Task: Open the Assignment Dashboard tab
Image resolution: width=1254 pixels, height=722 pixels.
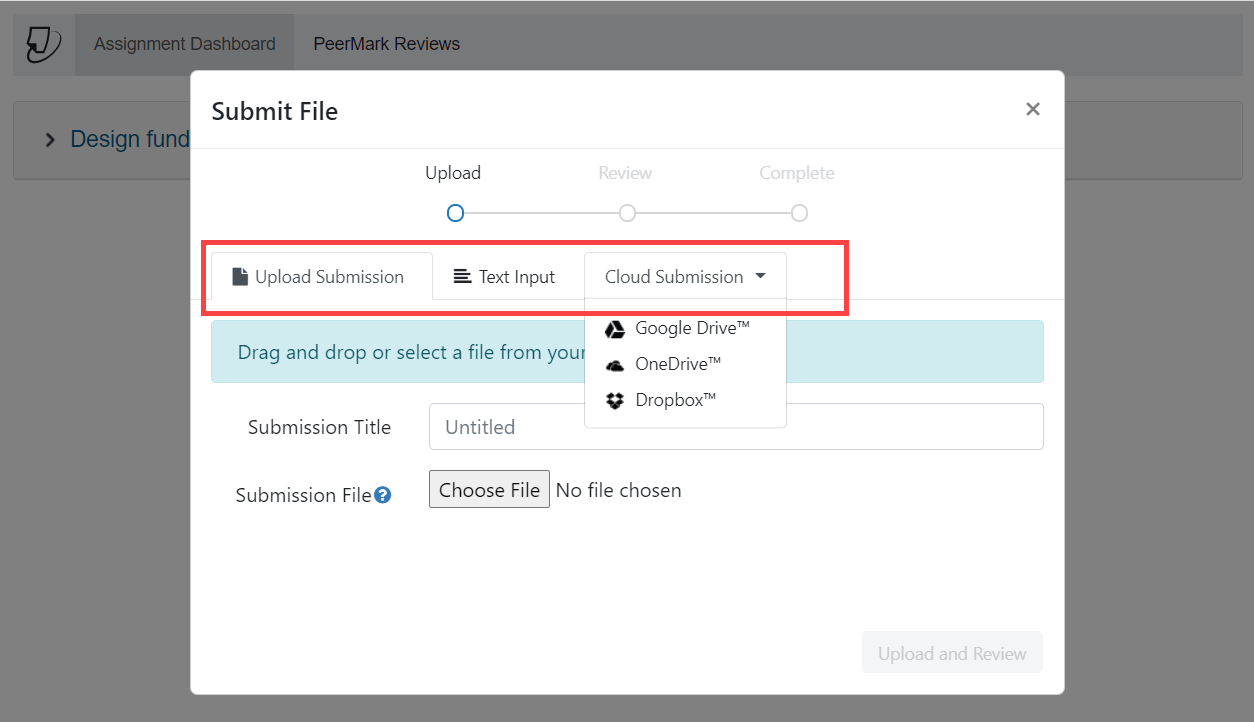Action: (x=184, y=44)
